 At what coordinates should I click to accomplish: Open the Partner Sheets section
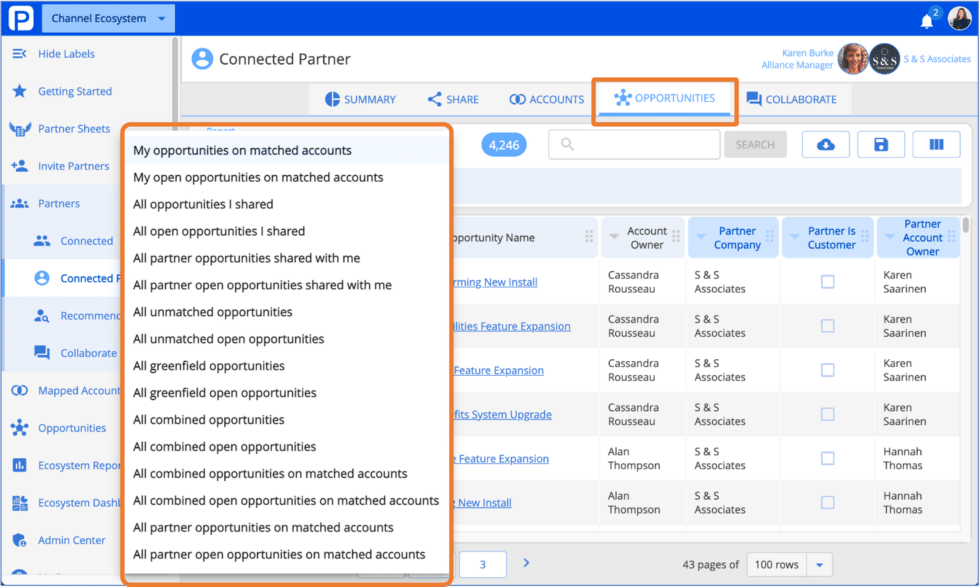(x=66, y=128)
